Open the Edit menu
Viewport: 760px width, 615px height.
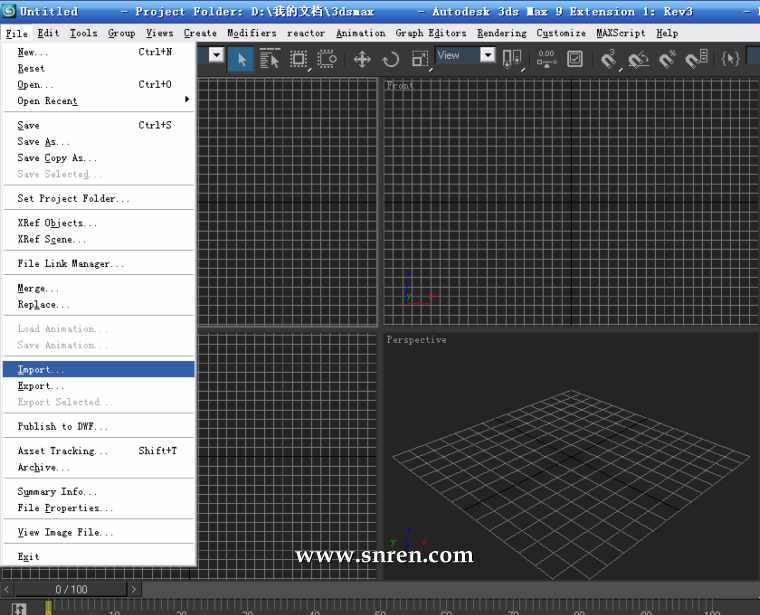pyautogui.click(x=48, y=33)
